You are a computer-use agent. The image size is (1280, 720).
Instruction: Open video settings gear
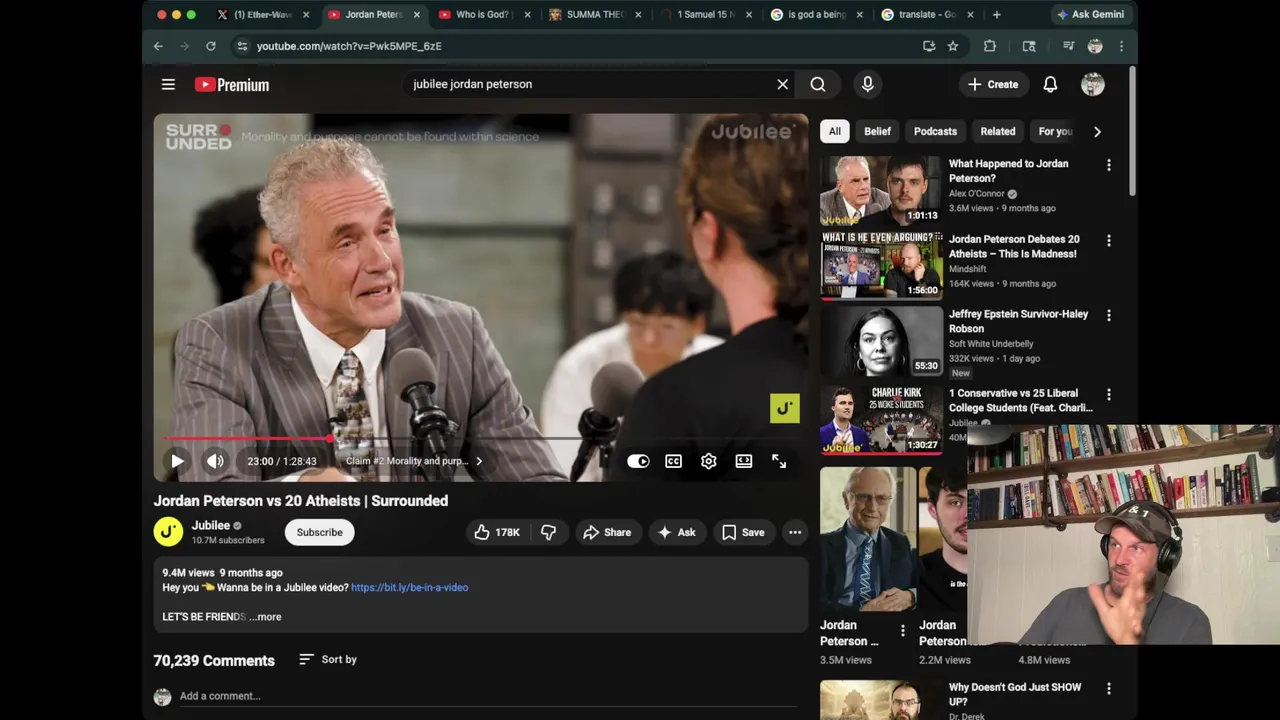(x=708, y=461)
